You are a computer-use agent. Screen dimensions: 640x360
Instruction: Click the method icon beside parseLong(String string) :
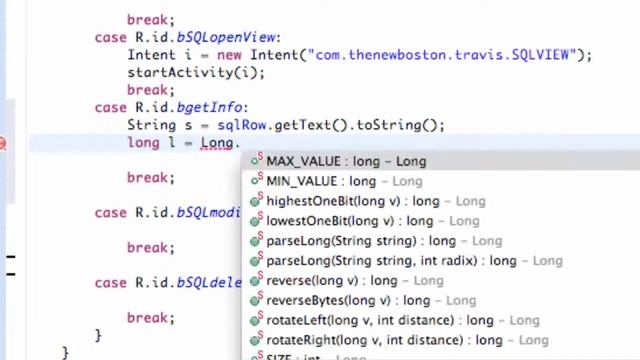[256, 240]
